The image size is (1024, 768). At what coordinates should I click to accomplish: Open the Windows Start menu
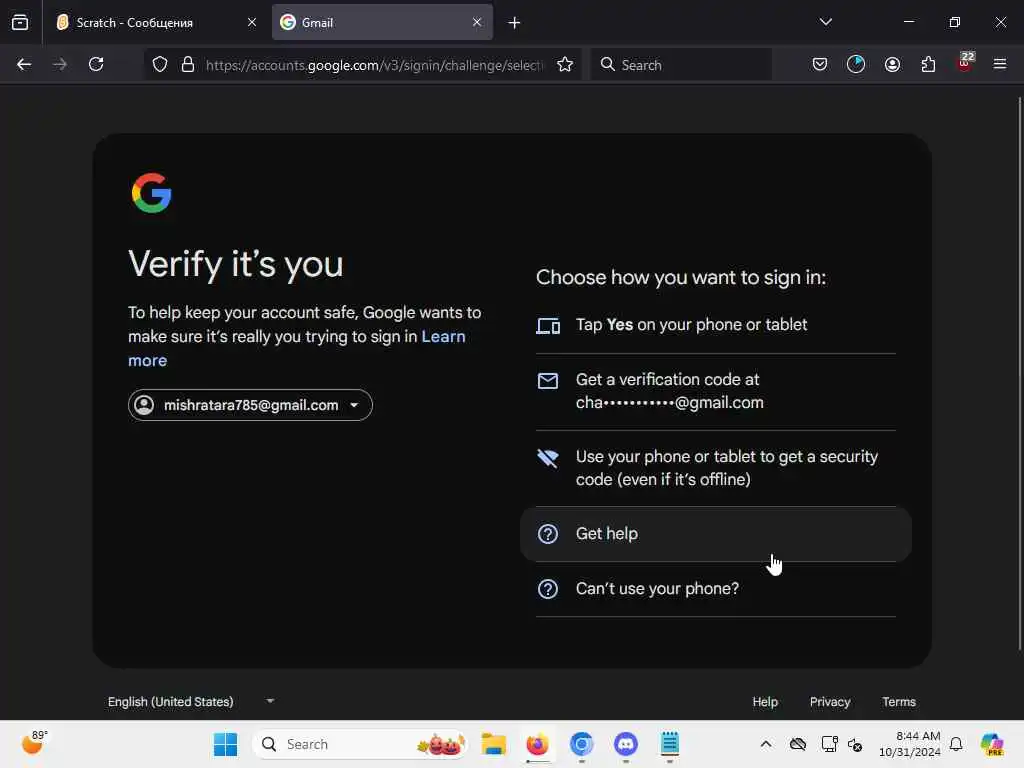[225, 744]
